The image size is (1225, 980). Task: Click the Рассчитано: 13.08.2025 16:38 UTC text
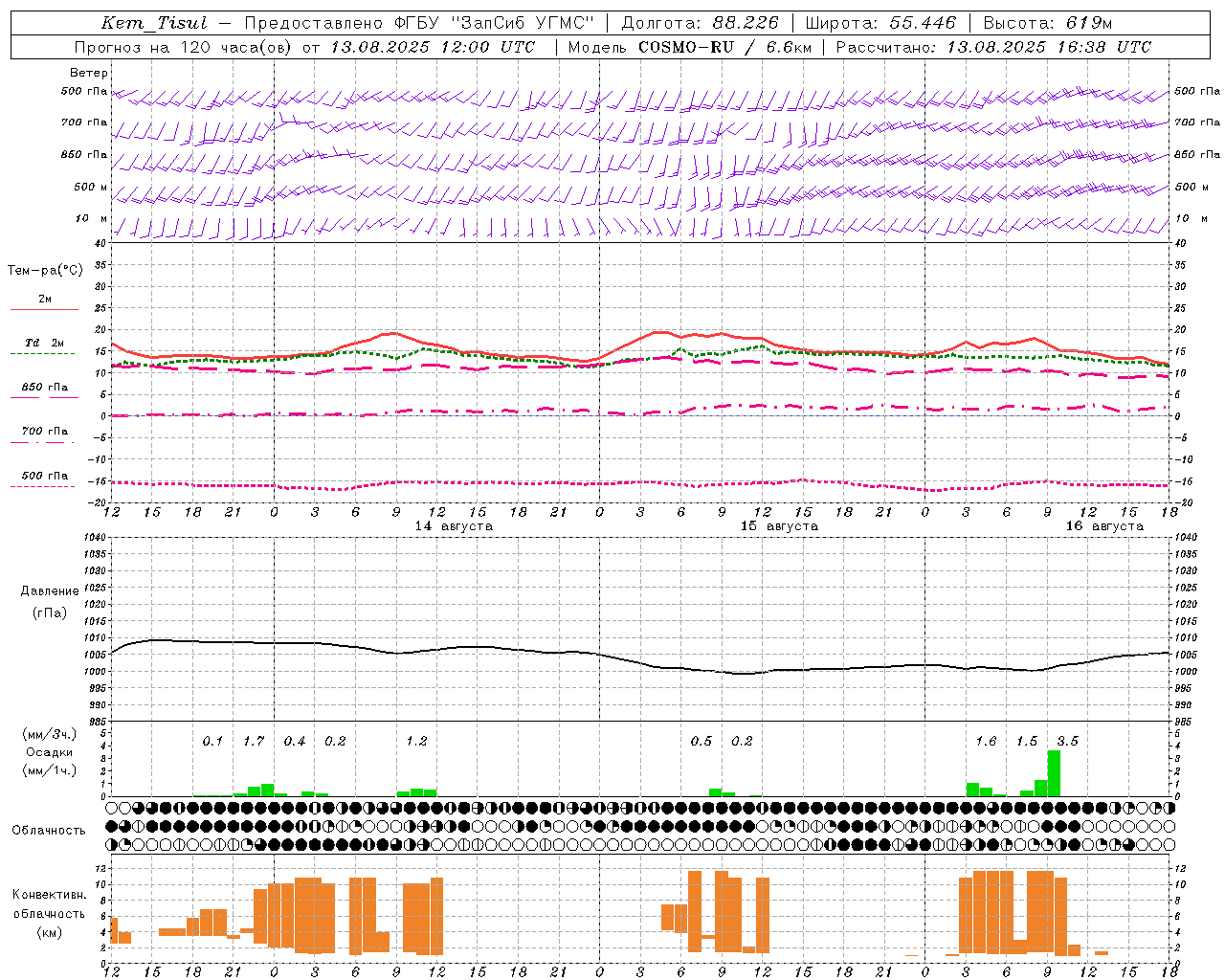click(993, 47)
